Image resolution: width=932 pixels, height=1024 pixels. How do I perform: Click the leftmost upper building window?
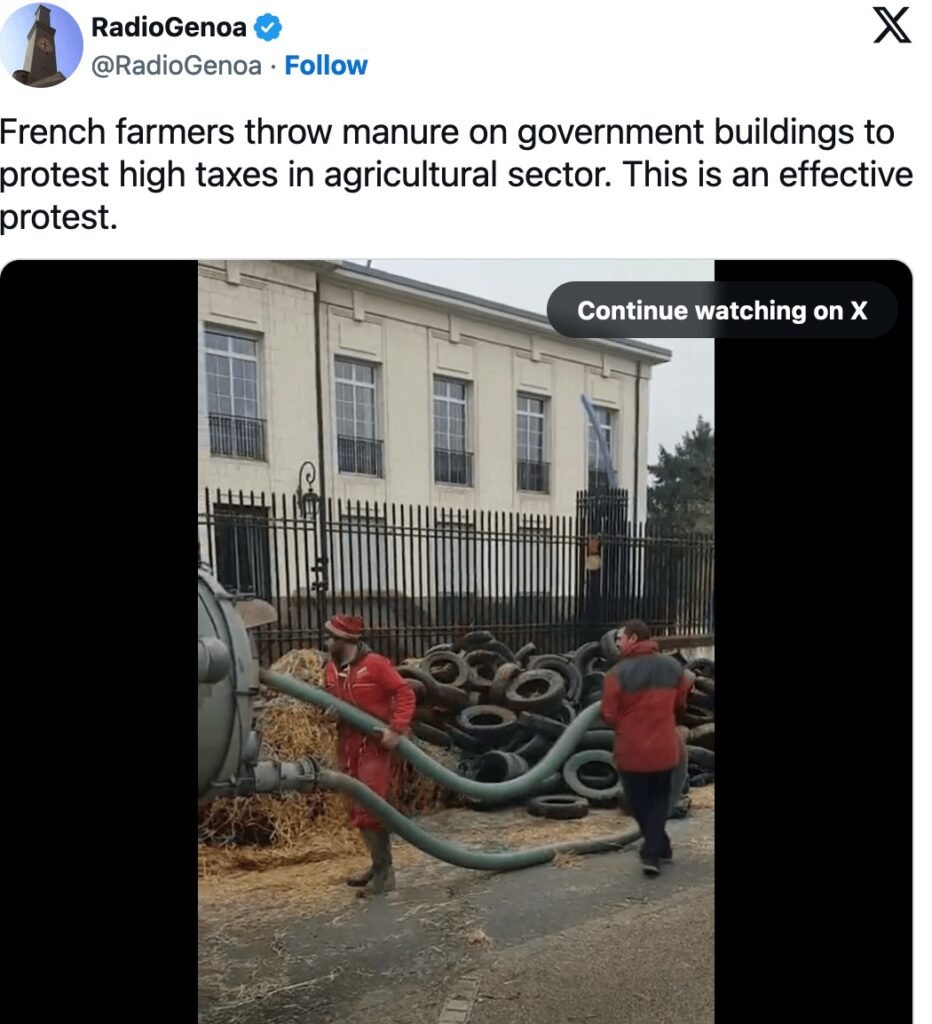coord(235,393)
